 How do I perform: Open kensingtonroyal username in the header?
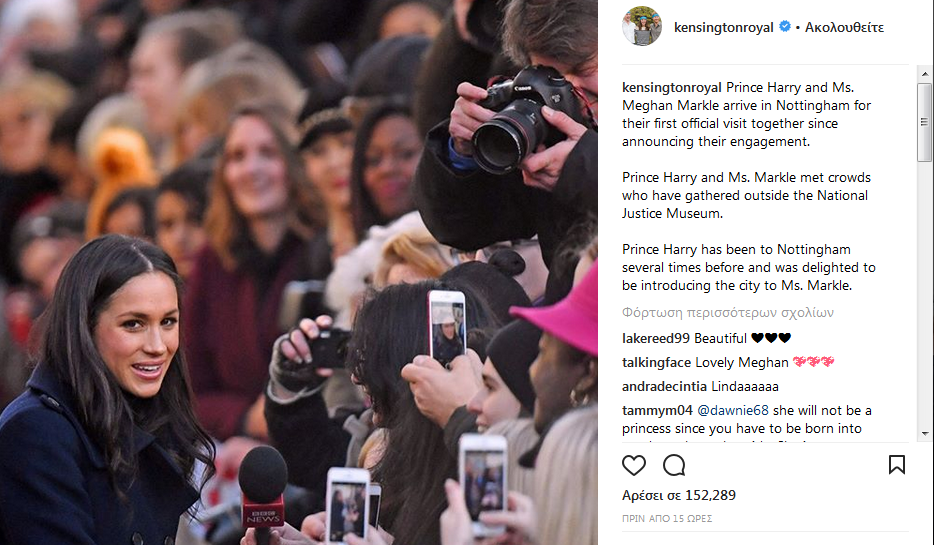tap(724, 27)
